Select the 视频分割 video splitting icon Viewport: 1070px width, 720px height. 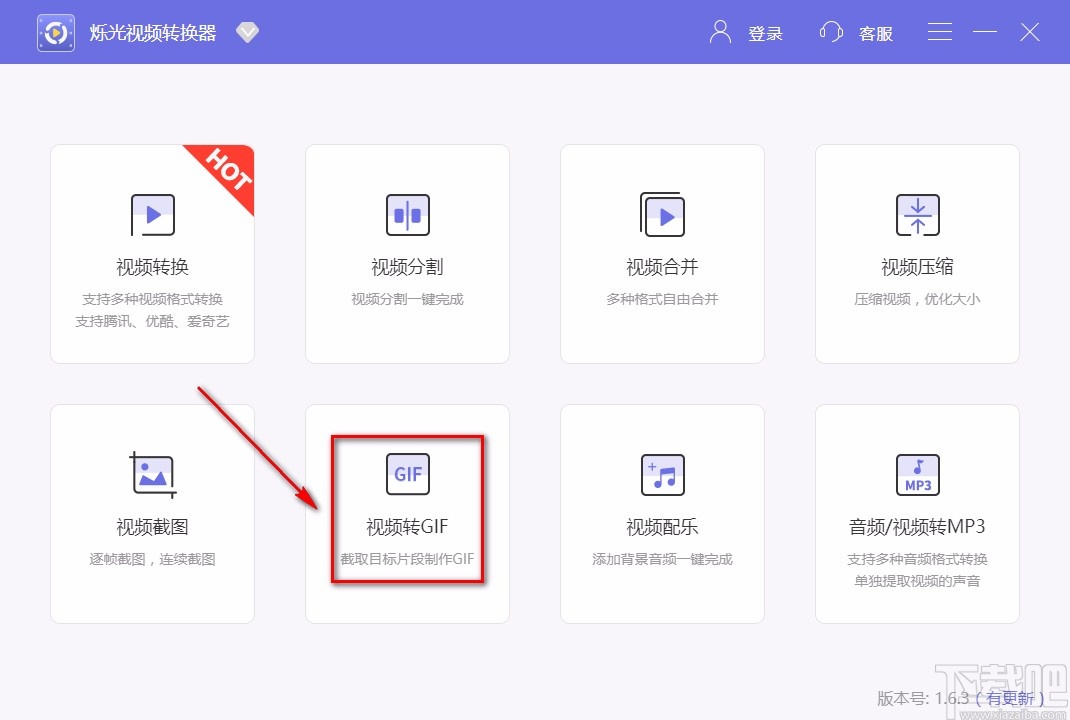[x=407, y=215]
